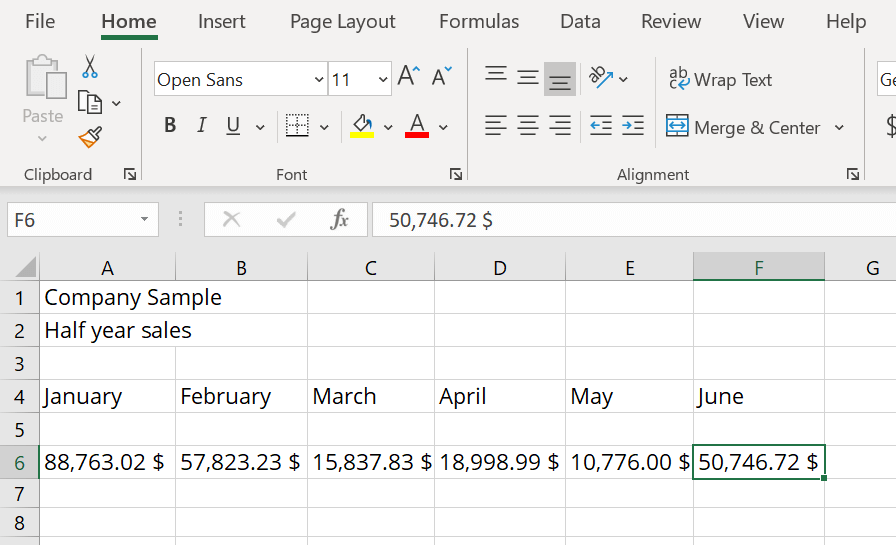Align text right
This screenshot has width=896, height=545.
[x=560, y=126]
